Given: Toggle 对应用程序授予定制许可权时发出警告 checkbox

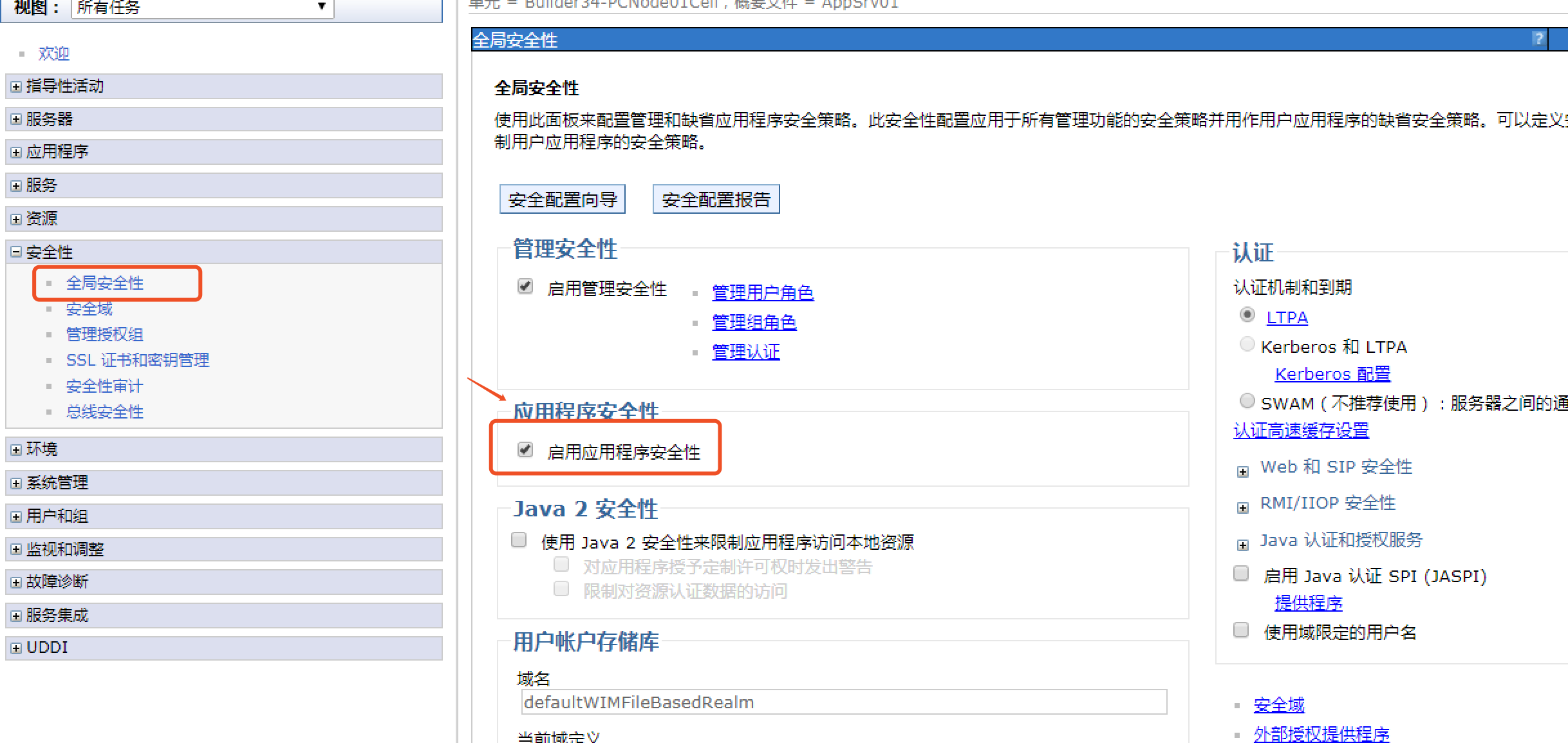Looking at the screenshot, I should (x=561, y=565).
